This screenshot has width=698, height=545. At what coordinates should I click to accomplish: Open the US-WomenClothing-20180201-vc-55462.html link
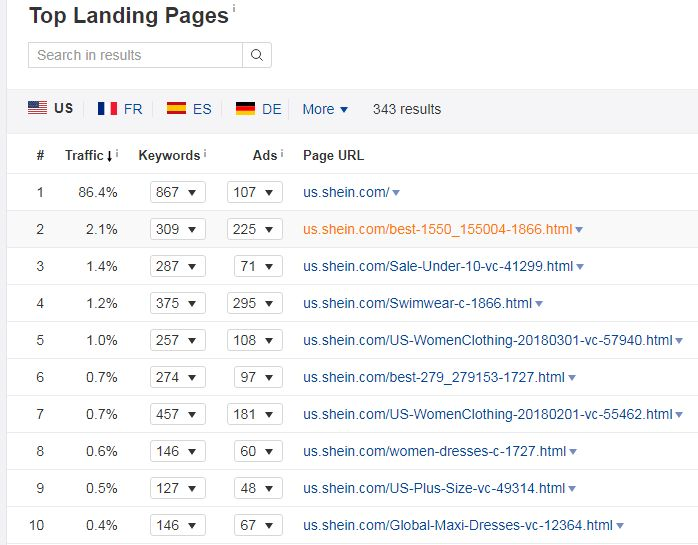coord(488,414)
